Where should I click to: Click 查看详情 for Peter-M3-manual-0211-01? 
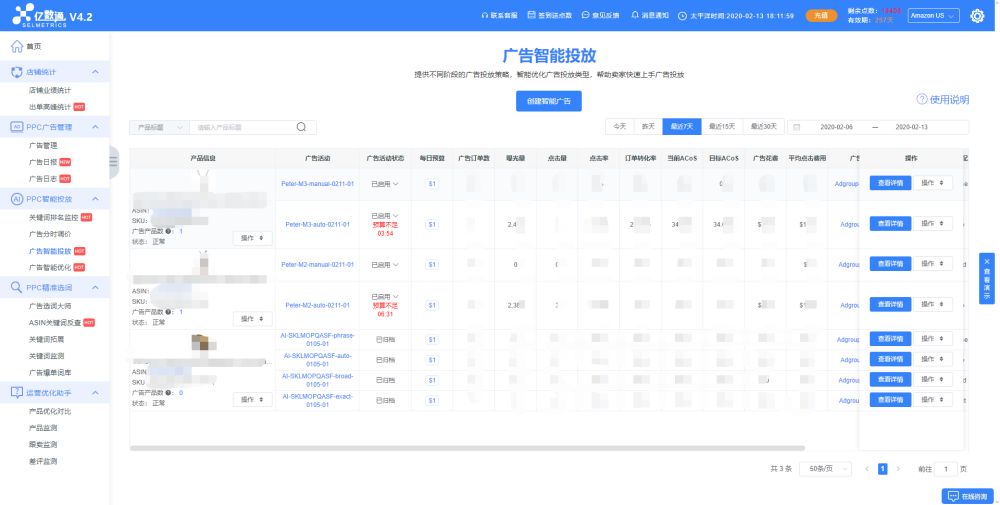890,183
